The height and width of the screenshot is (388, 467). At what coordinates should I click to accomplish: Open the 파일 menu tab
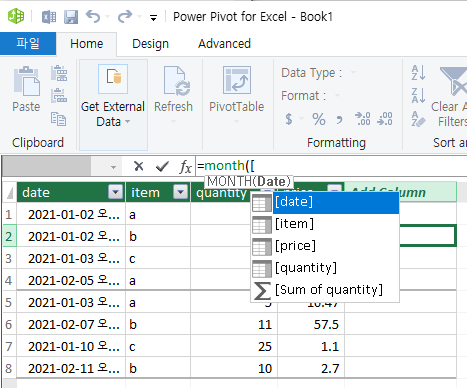tap(28, 43)
